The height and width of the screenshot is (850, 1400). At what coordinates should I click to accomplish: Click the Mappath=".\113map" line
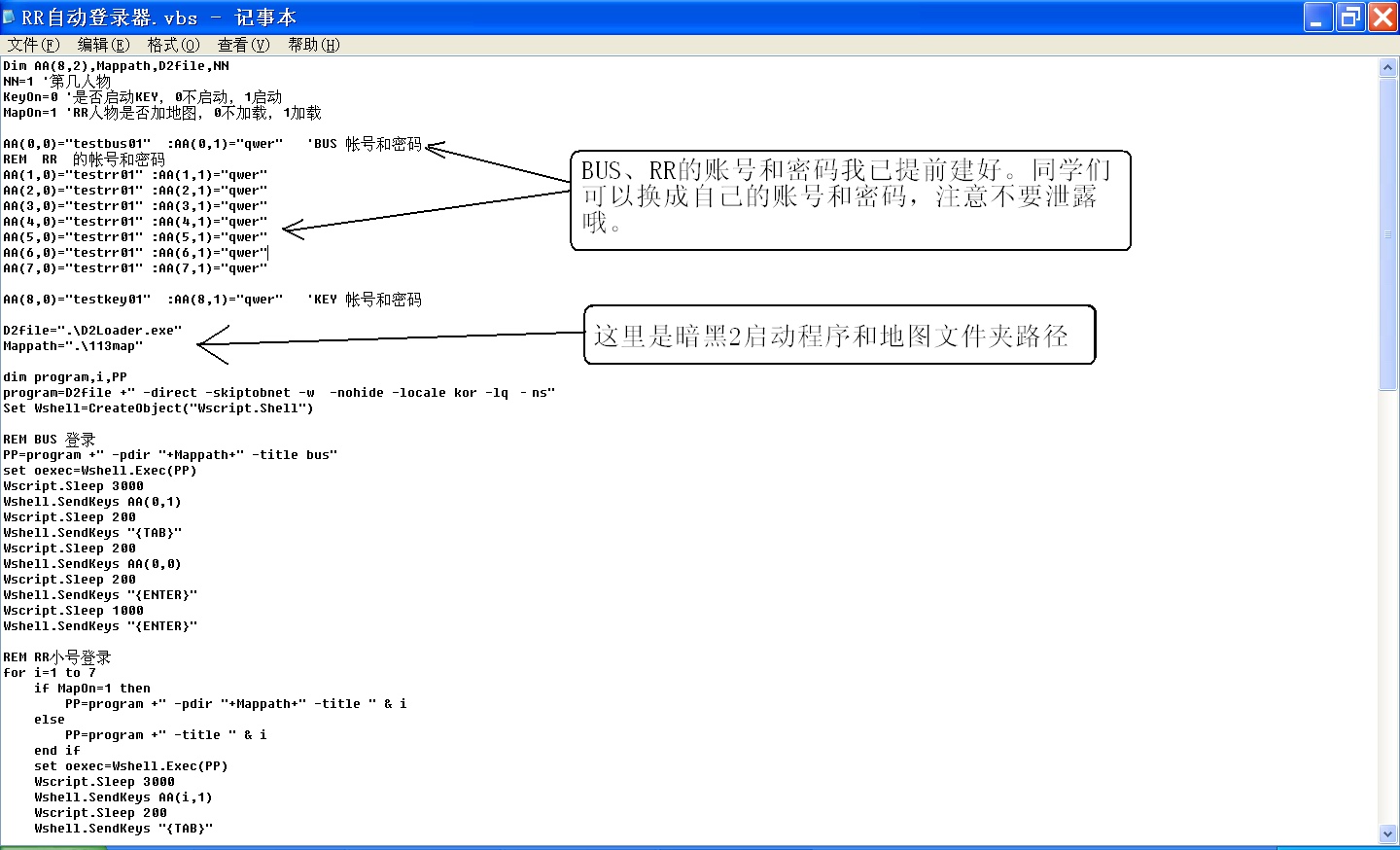(x=73, y=346)
